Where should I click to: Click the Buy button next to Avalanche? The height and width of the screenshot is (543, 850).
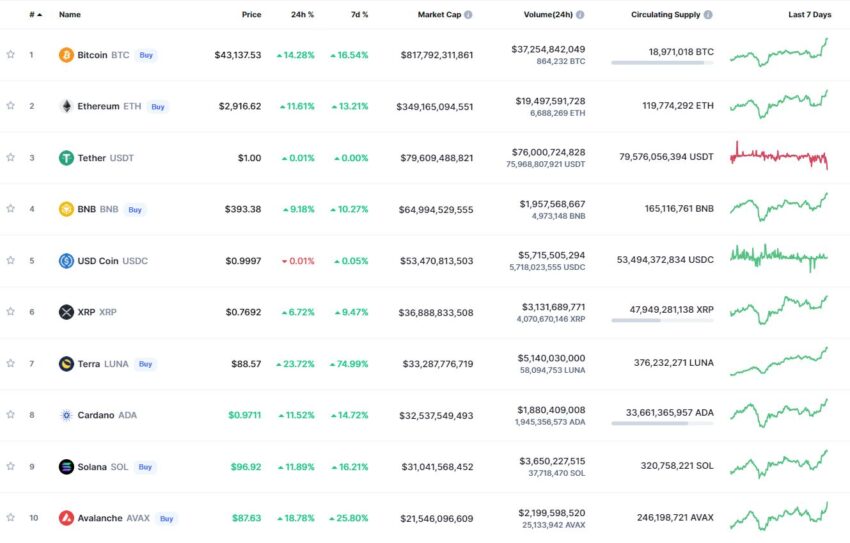pos(166,519)
